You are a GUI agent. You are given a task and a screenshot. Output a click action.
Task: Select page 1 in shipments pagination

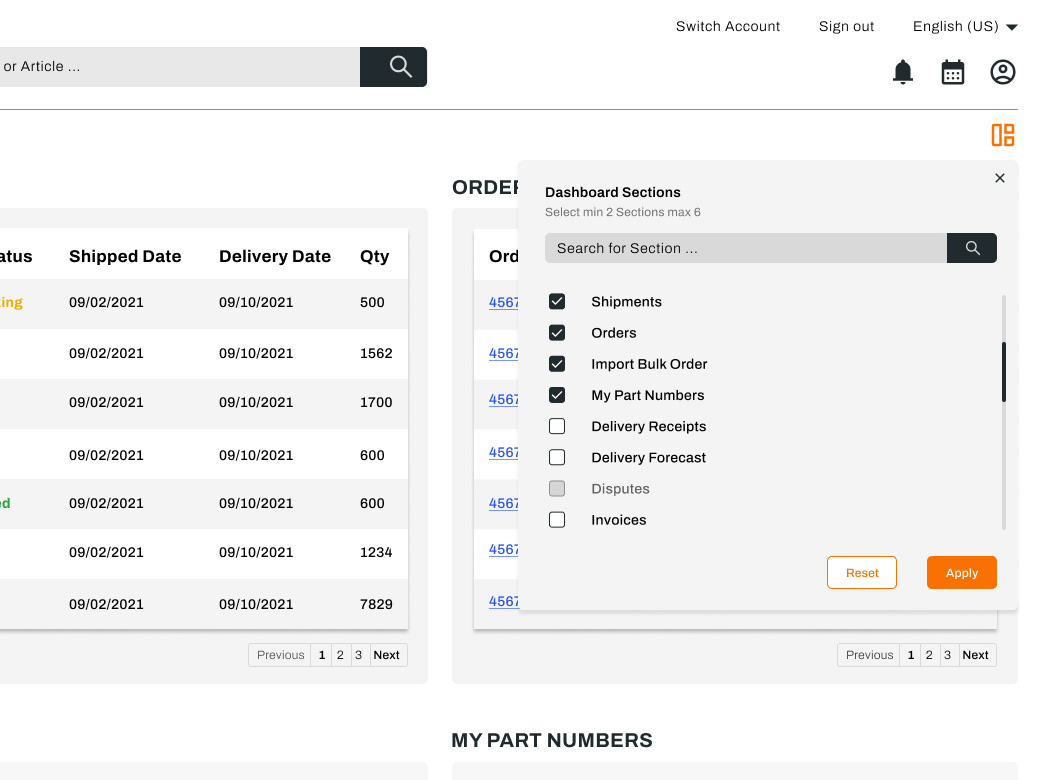tap(321, 655)
